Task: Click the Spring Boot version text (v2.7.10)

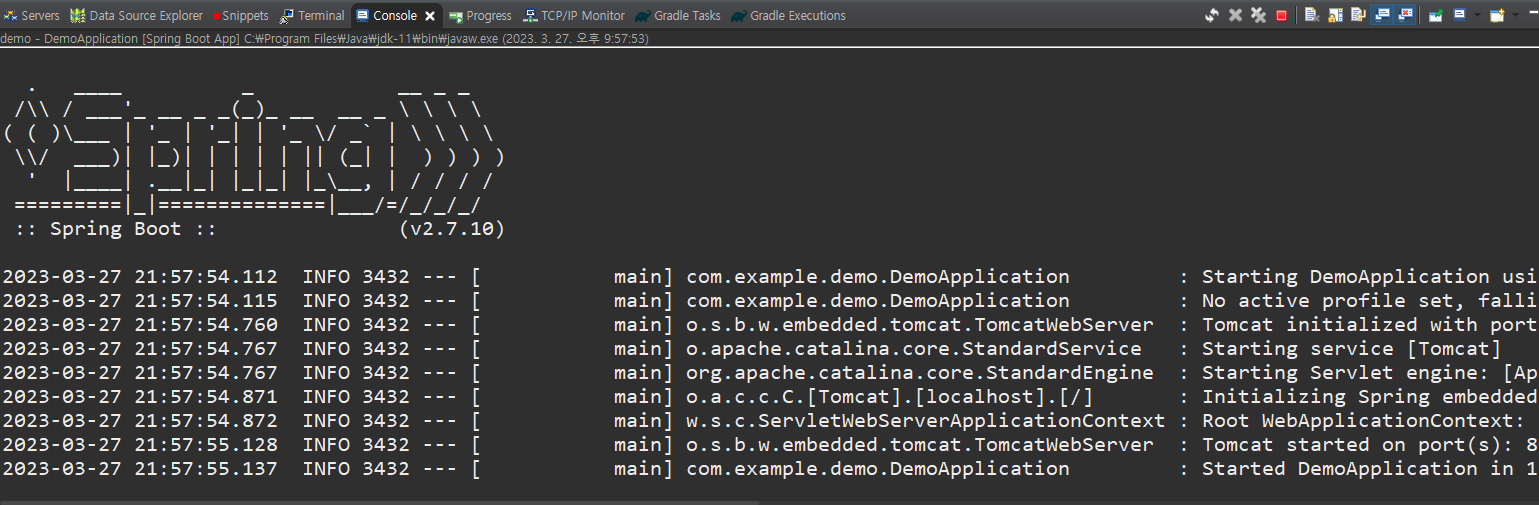Action: (x=451, y=229)
